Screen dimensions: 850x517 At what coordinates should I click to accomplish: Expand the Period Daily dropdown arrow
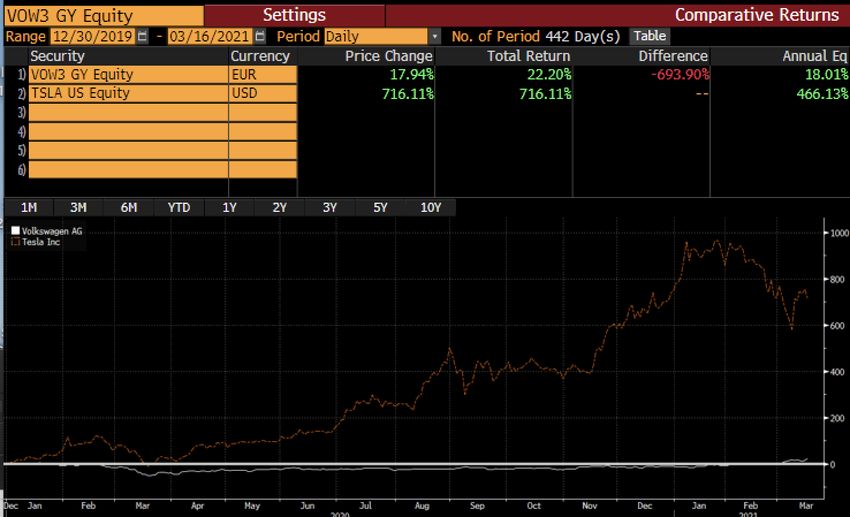point(434,37)
